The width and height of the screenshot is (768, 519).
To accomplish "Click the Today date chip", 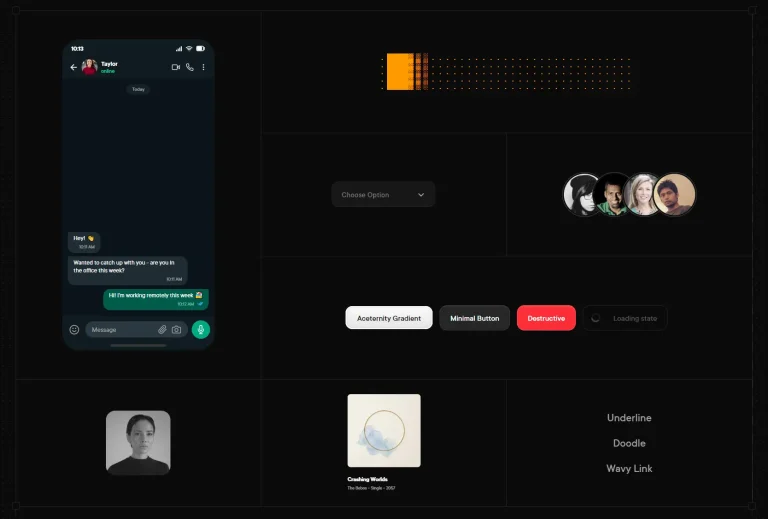I will click(x=138, y=89).
